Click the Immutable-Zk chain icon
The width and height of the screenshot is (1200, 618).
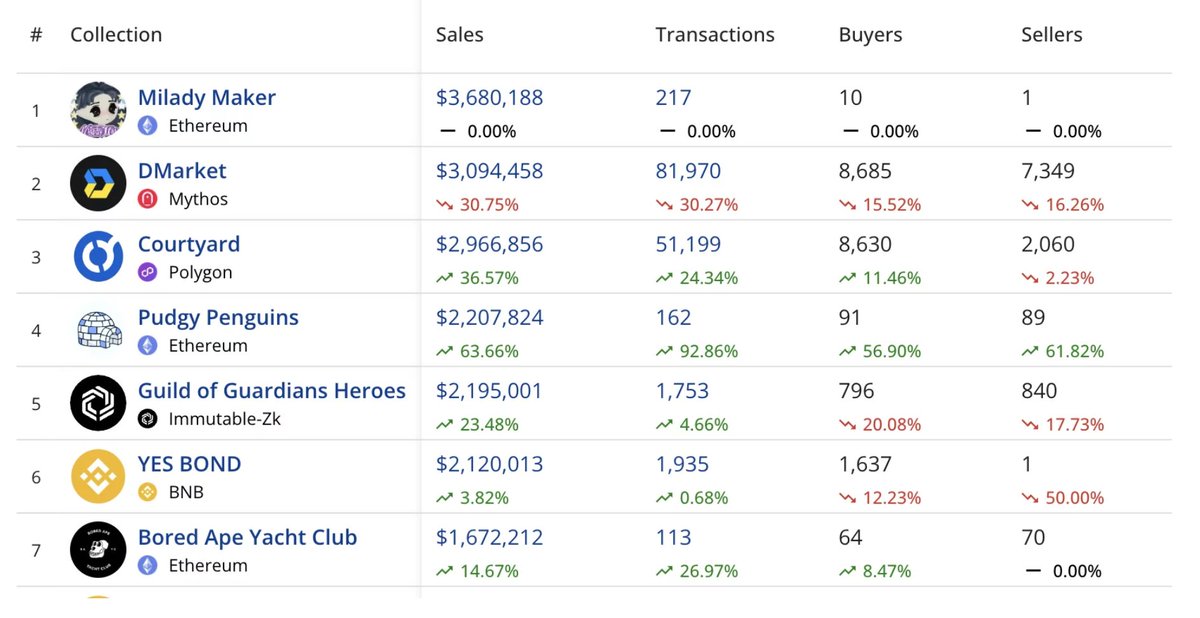[148, 419]
